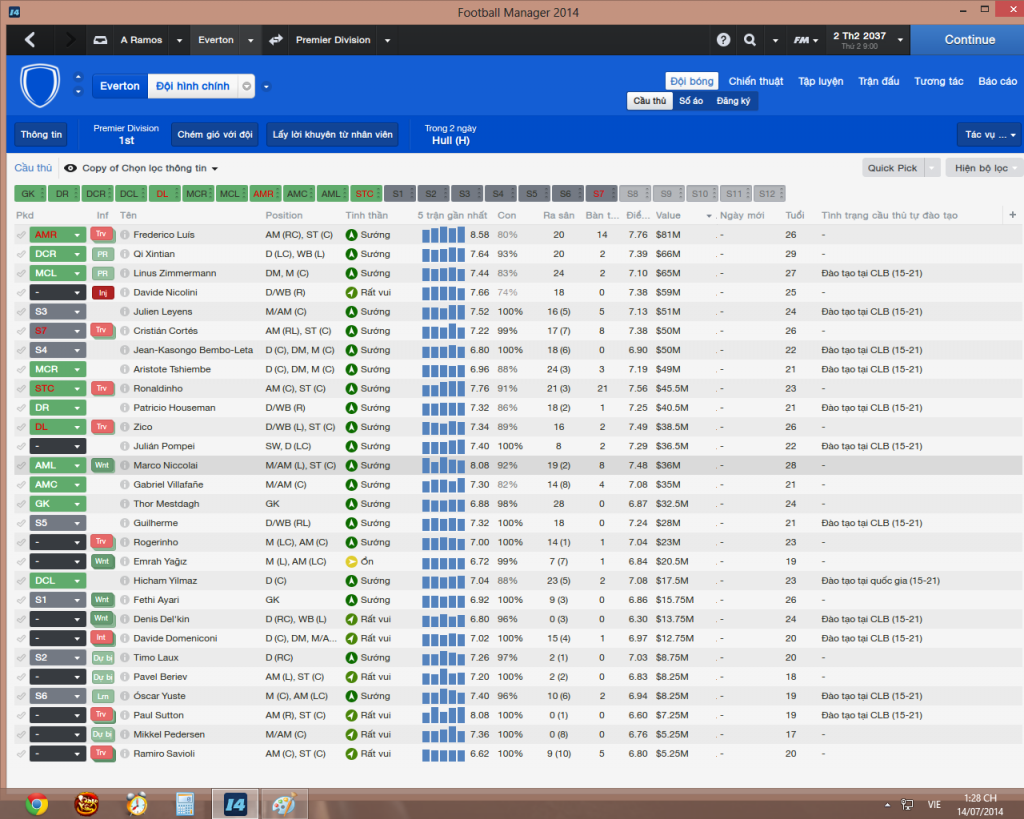Toggle selection tick for Thor Mestdagh
The image size is (1024, 819).
click(x=21, y=504)
